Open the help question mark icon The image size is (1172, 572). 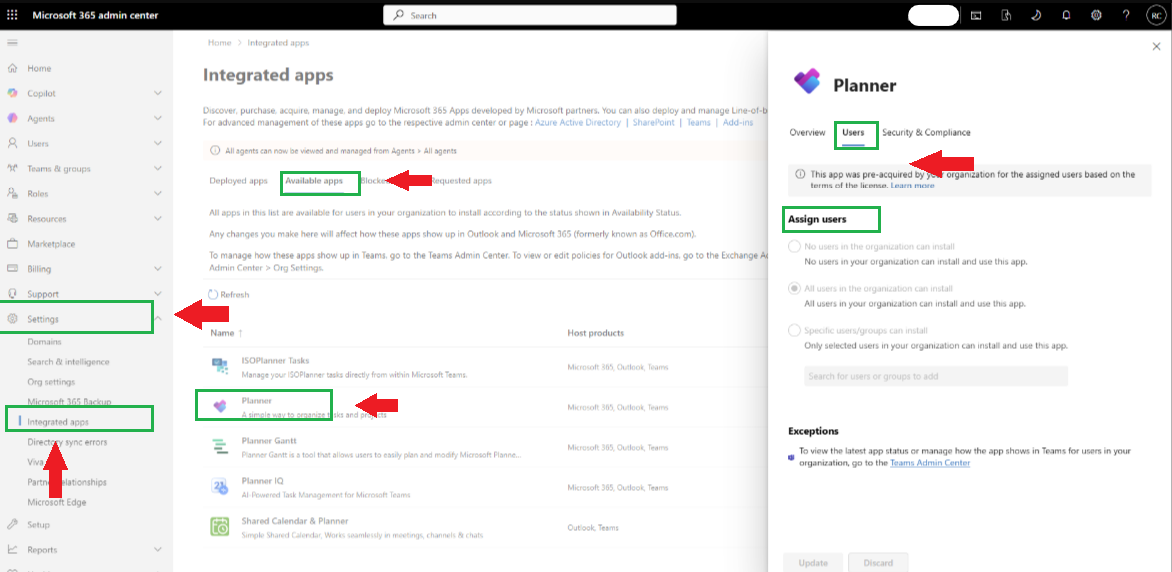(x=1126, y=15)
